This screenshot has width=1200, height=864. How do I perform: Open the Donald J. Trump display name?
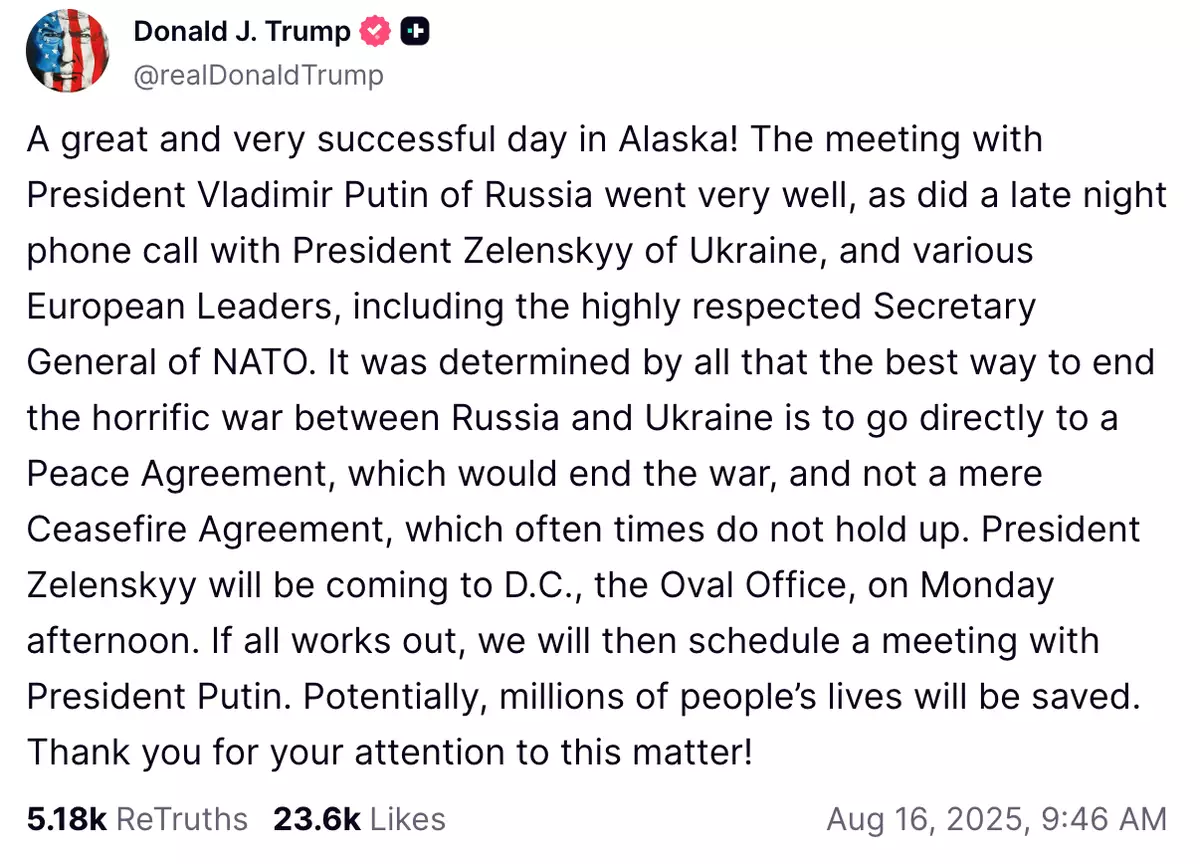pos(241,32)
